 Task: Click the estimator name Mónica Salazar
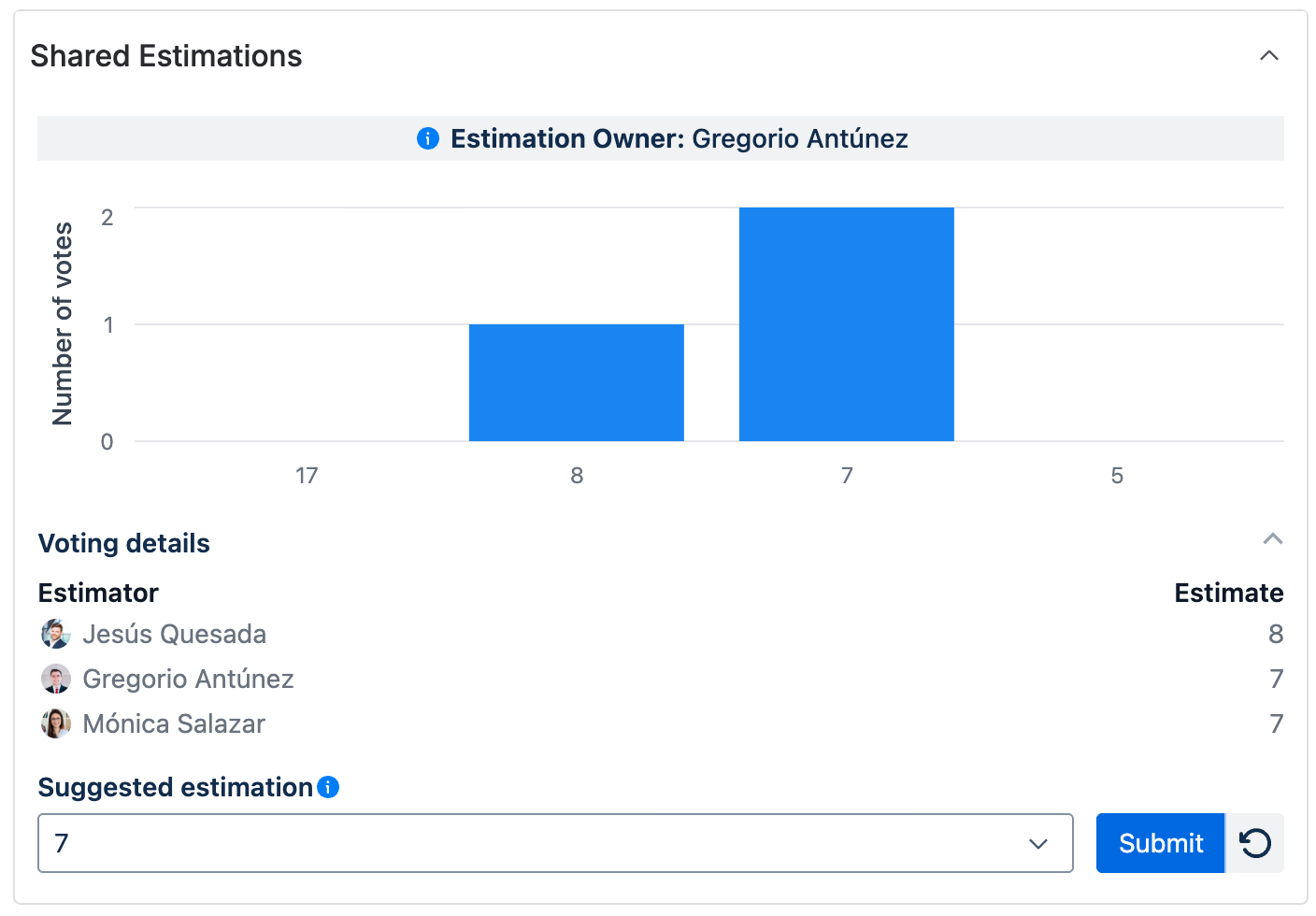click(174, 723)
